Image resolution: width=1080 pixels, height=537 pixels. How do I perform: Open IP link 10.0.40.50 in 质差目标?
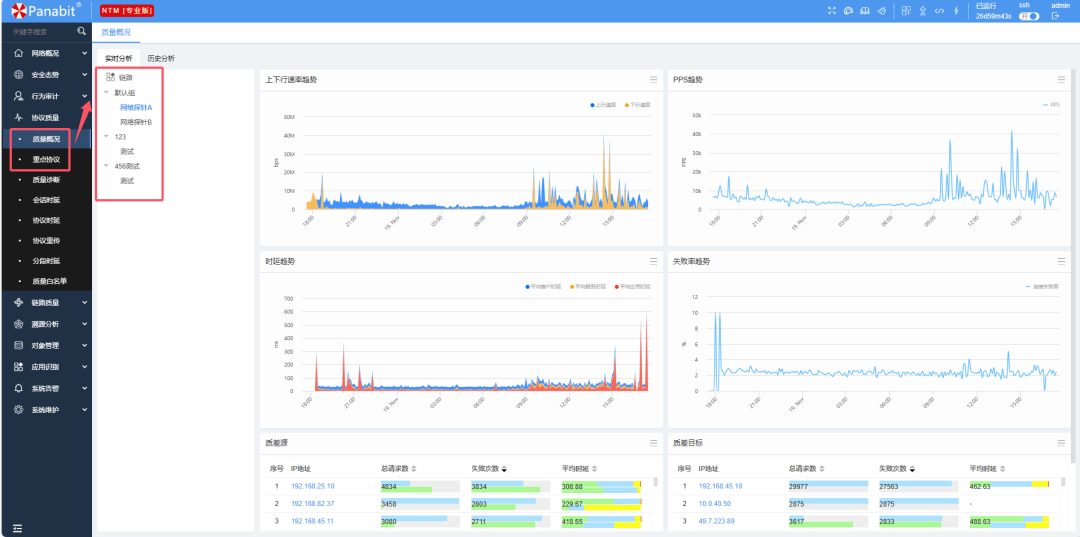coord(716,504)
